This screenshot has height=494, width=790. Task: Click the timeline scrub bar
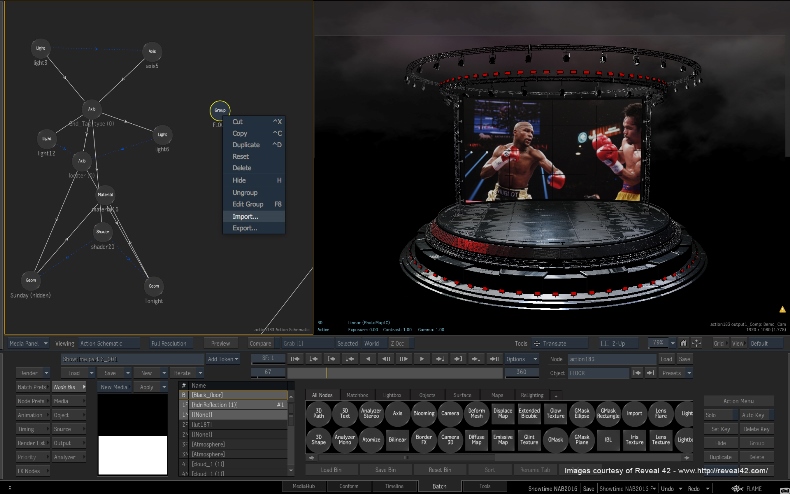(x=395, y=373)
